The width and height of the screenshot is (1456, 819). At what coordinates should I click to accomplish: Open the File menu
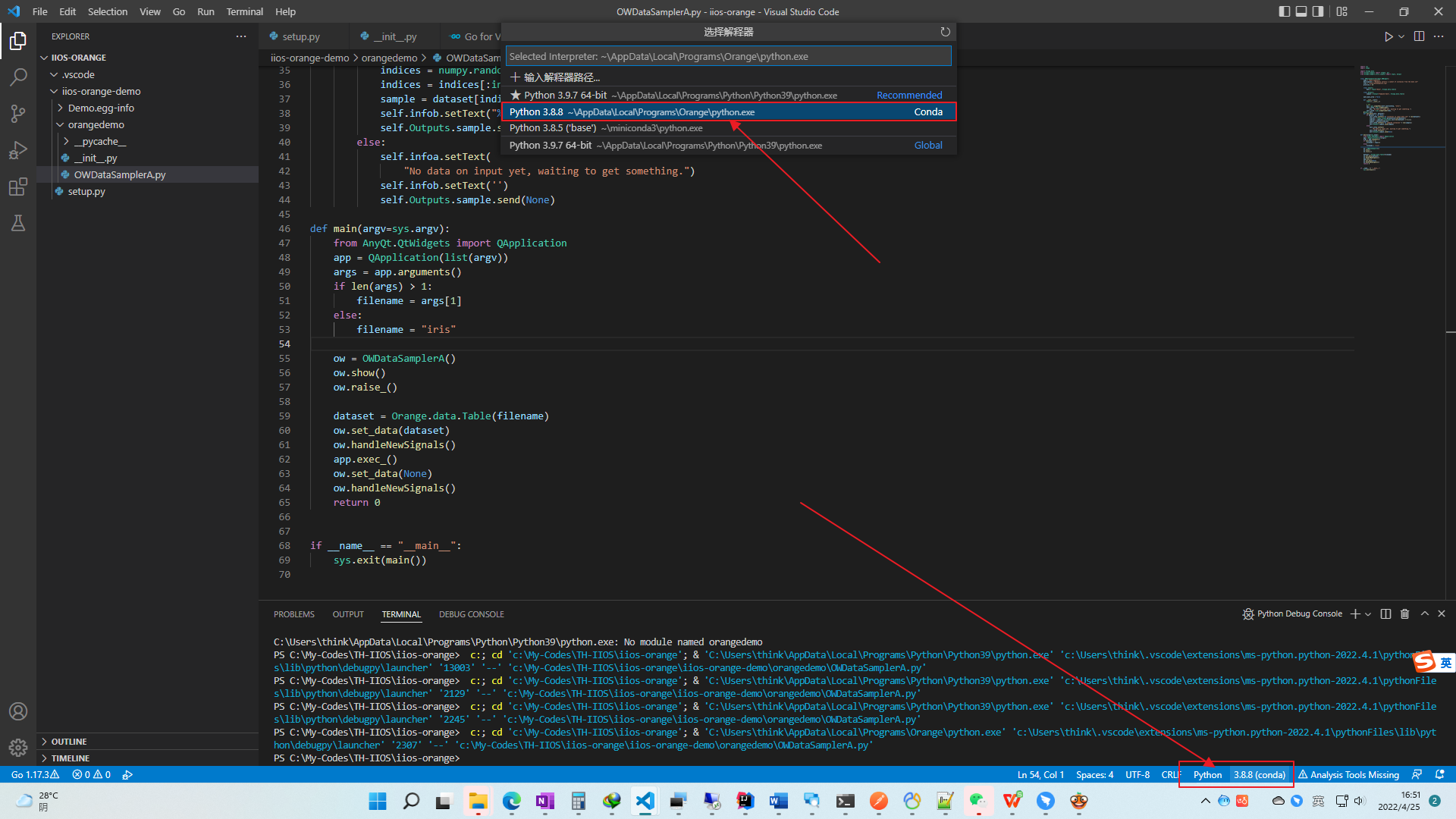pos(40,11)
